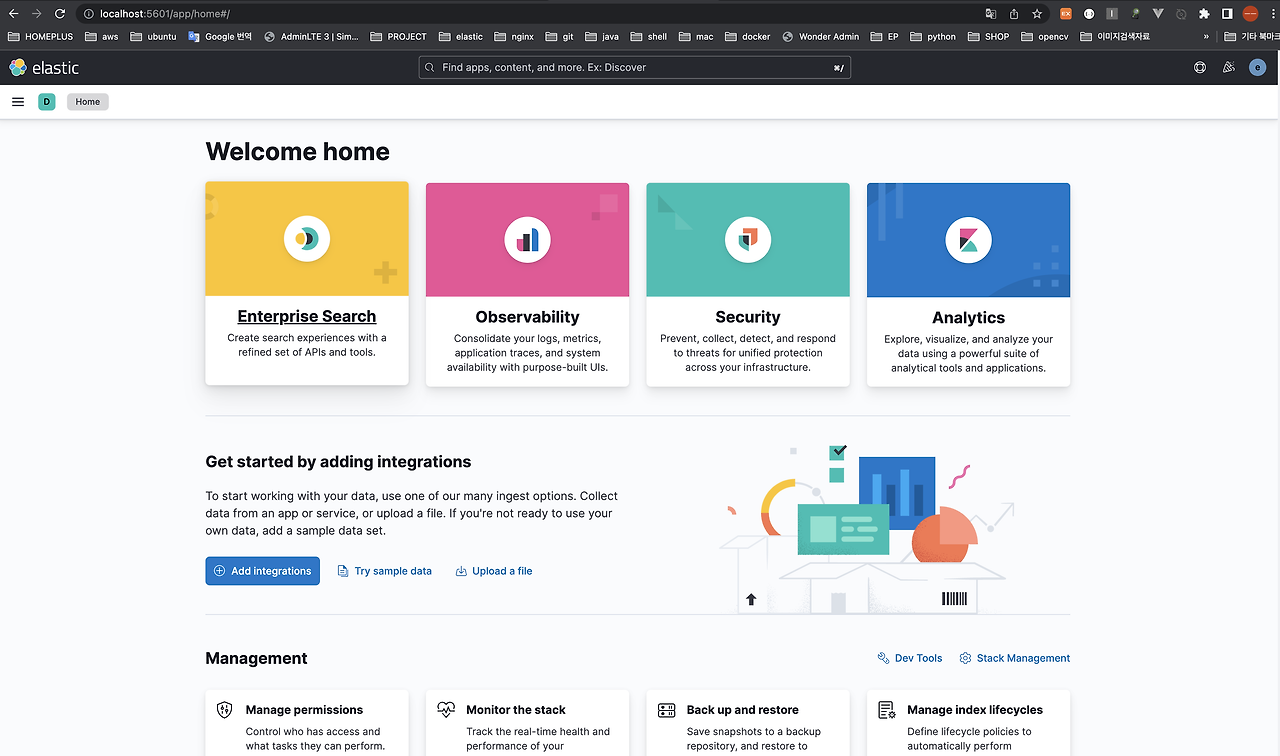
Task: Click the Monitor the stack heartbeat icon
Action: coord(446,710)
